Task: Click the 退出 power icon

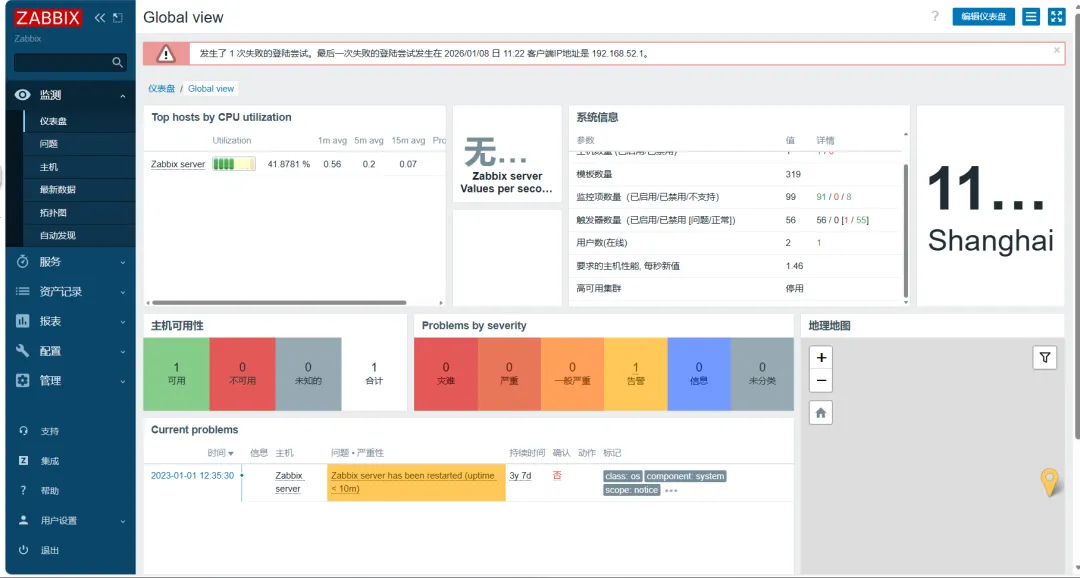Action: 23,550
